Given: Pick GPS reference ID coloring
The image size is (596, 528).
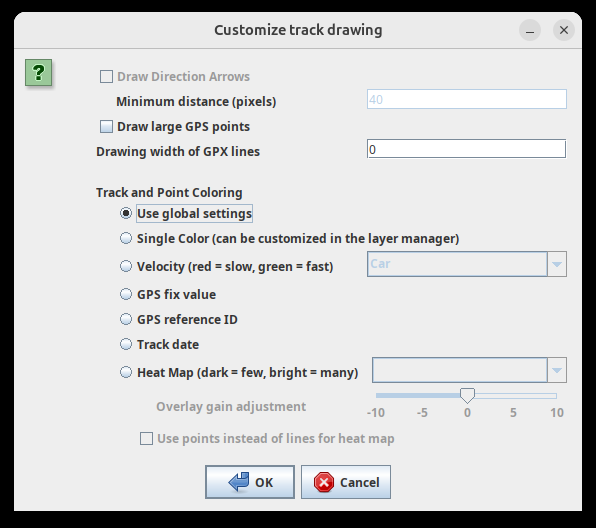Looking at the screenshot, I should [x=126, y=319].
